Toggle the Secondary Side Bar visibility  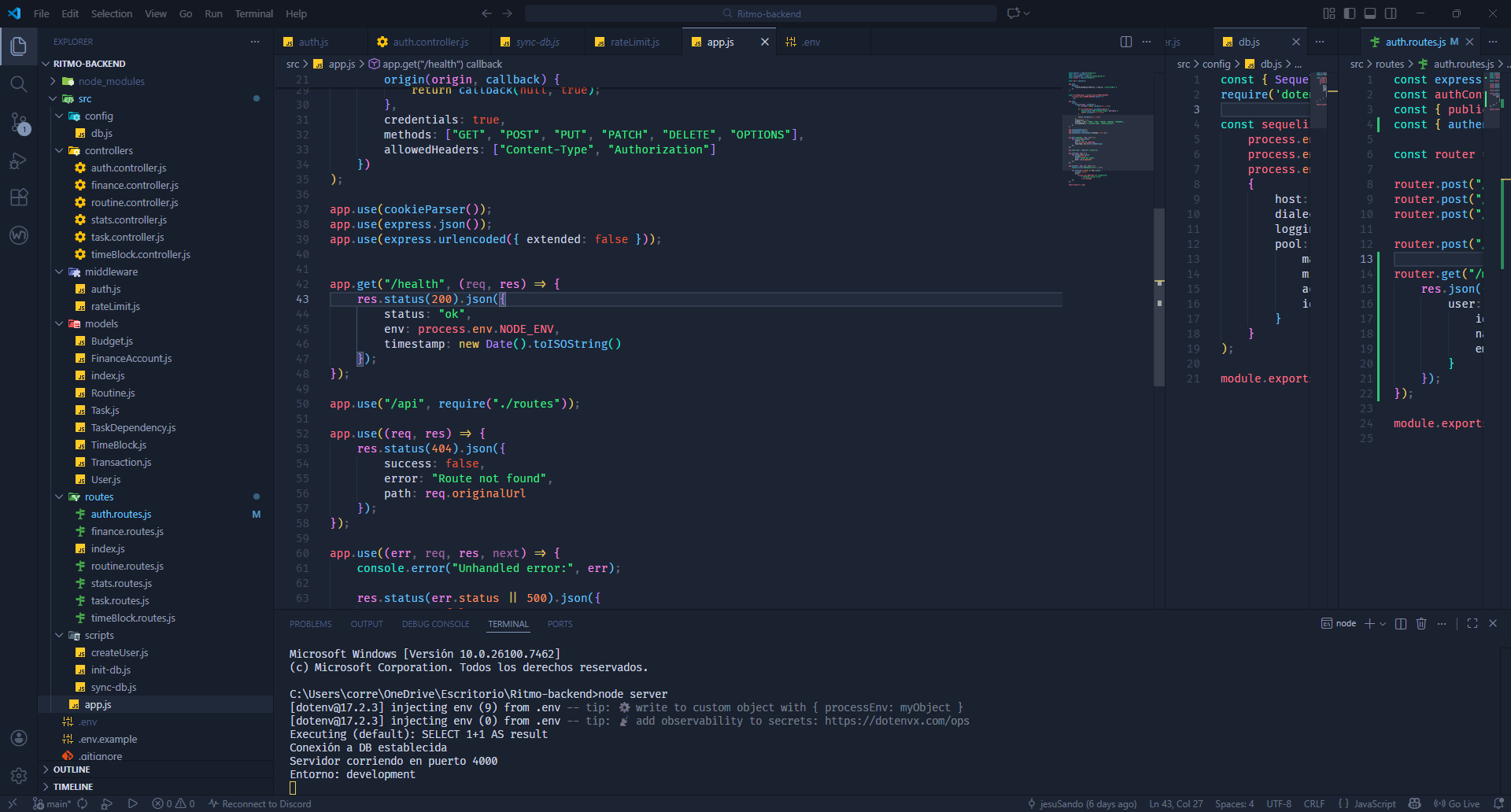[x=1391, y=13]
